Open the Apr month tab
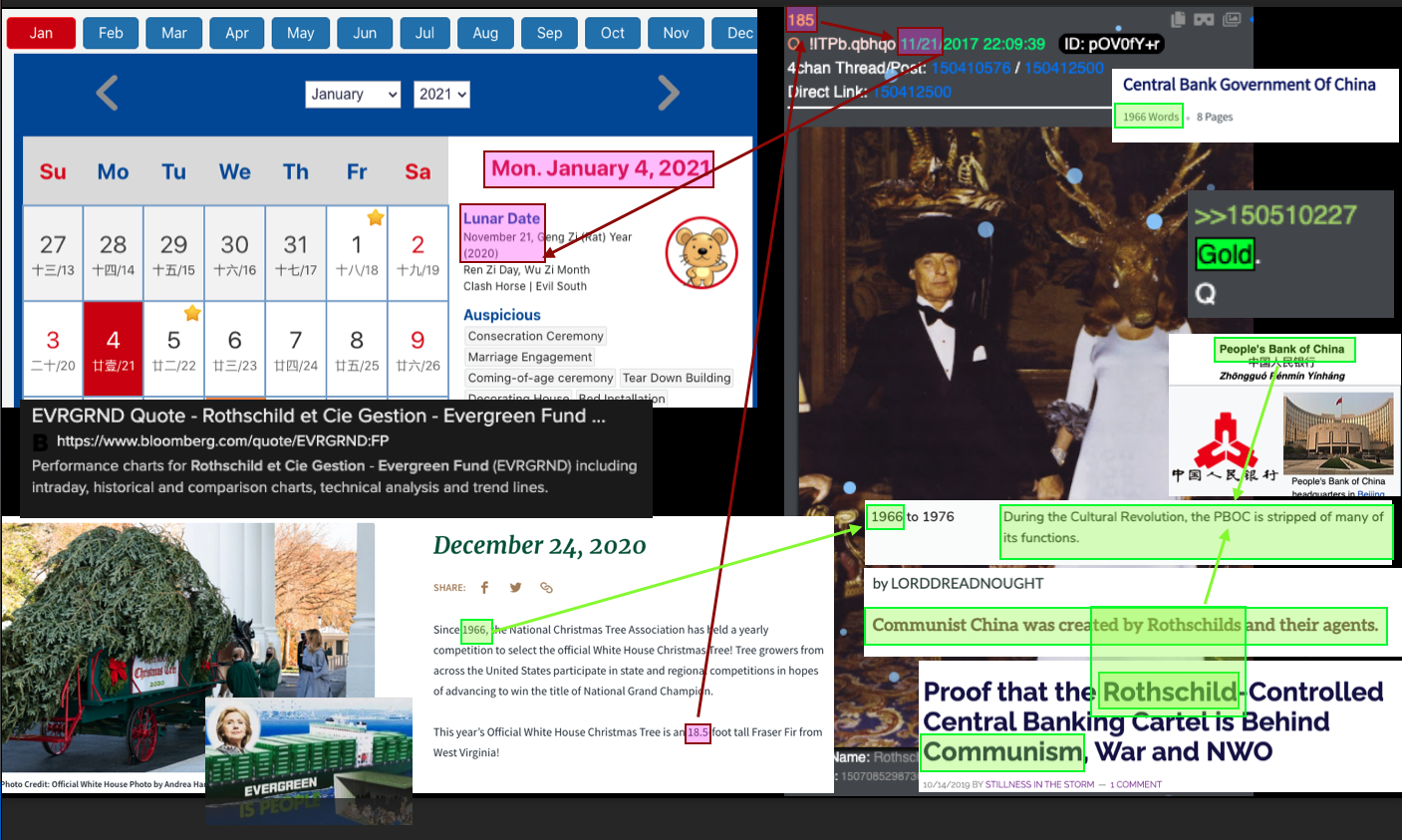 click(237, 33)
